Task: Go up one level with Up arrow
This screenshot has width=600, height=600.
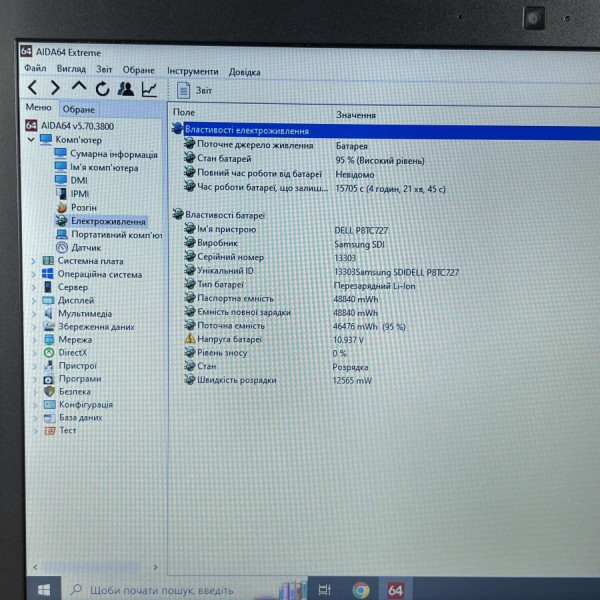Action: 79,86
